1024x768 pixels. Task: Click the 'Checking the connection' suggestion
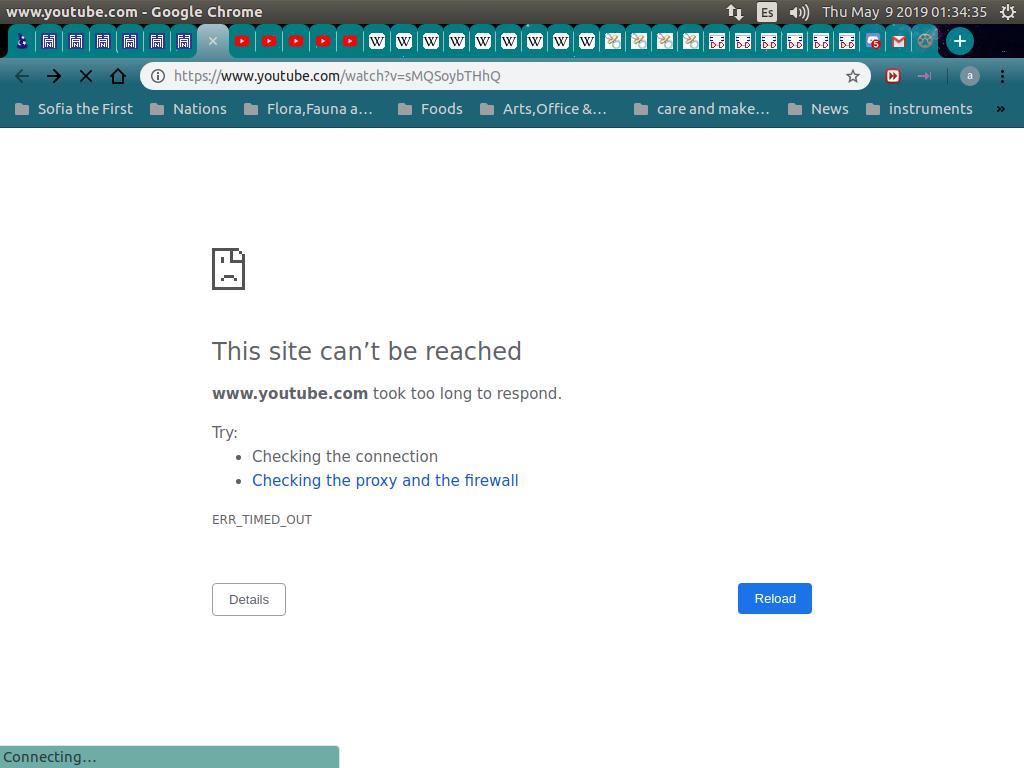(345, 456)
